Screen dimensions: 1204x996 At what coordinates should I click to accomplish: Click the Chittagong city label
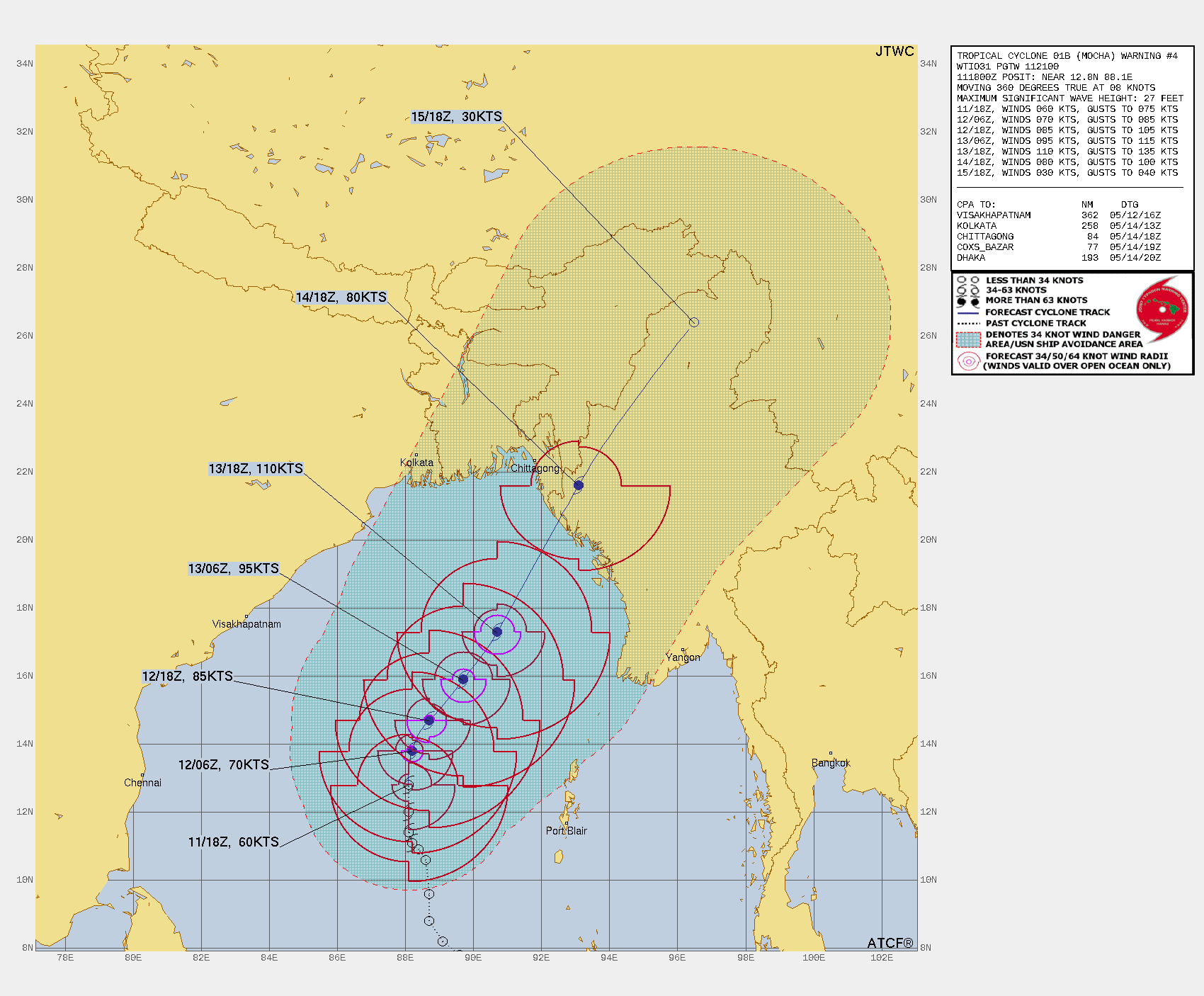click(x=535, y=468)
